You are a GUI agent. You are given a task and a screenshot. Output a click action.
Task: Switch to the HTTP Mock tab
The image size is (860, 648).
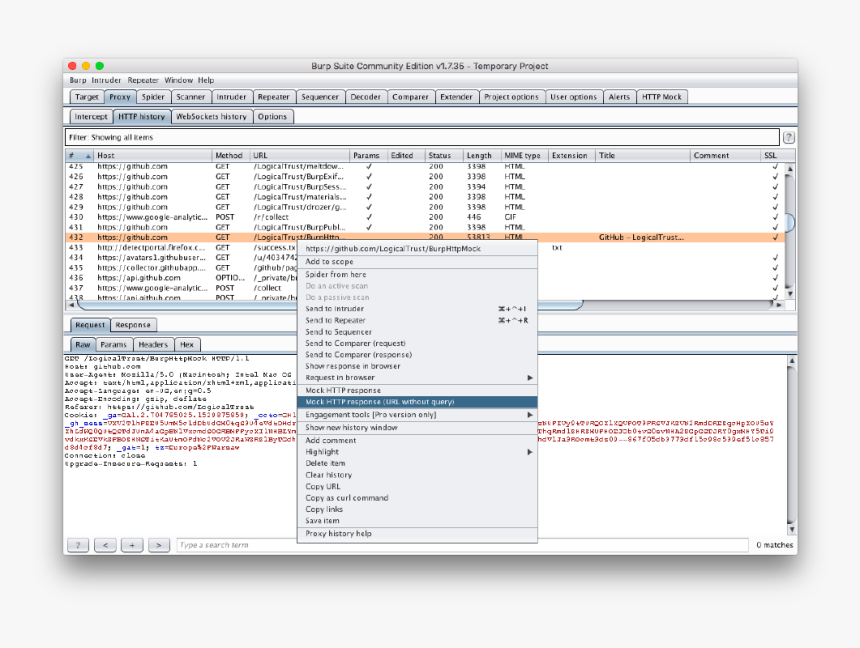662,97
